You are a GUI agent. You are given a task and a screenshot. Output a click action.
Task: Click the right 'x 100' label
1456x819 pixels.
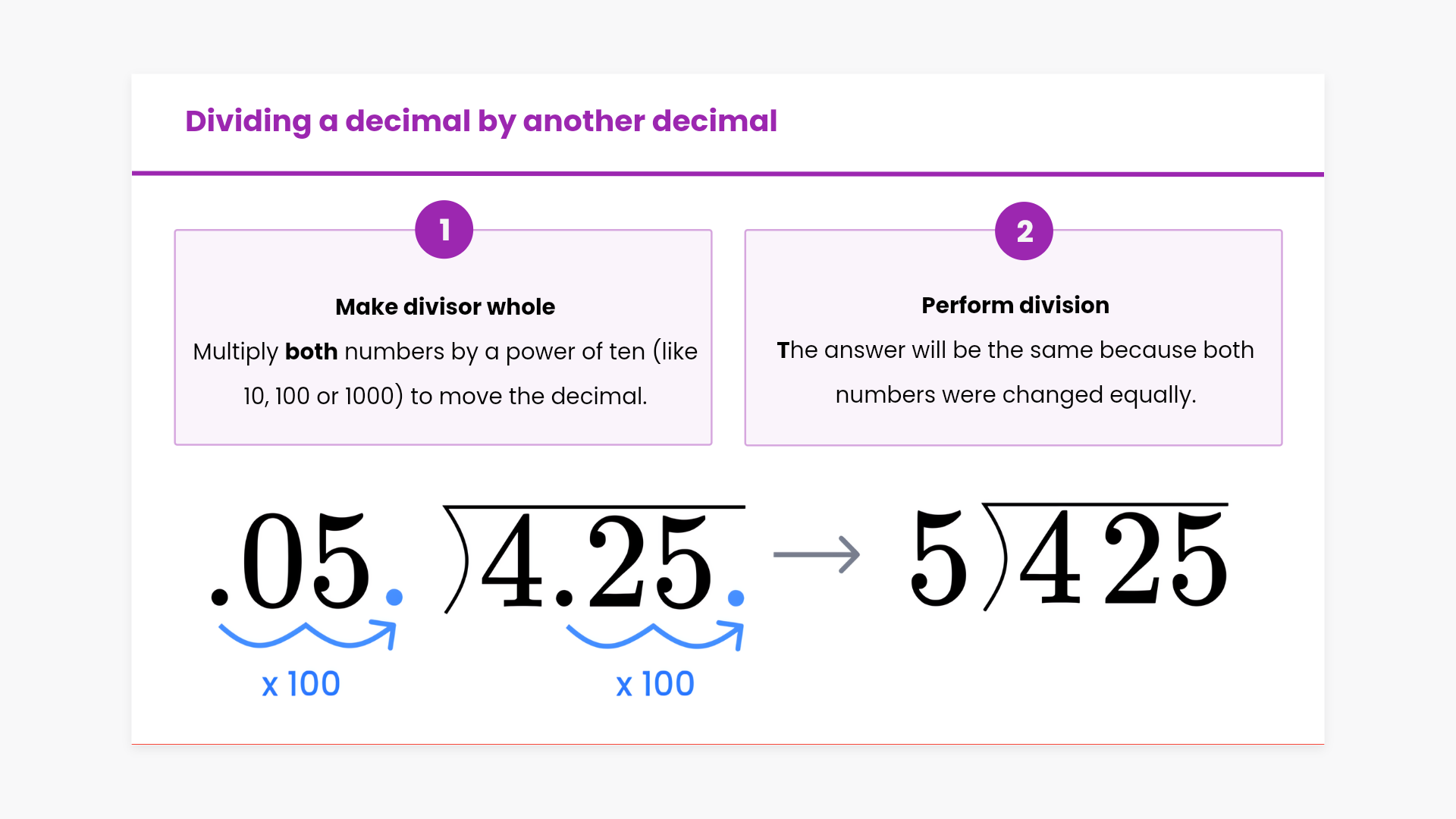tap(655, 684)
